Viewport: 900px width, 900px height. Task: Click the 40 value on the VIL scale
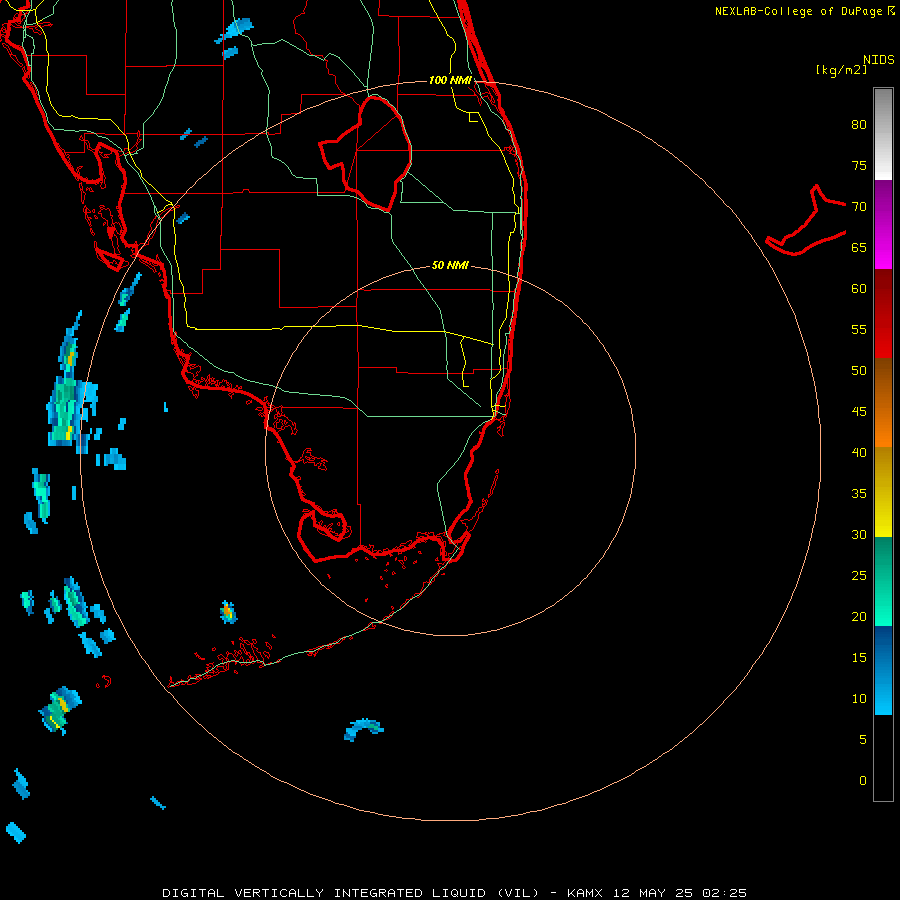click(859, 452)
